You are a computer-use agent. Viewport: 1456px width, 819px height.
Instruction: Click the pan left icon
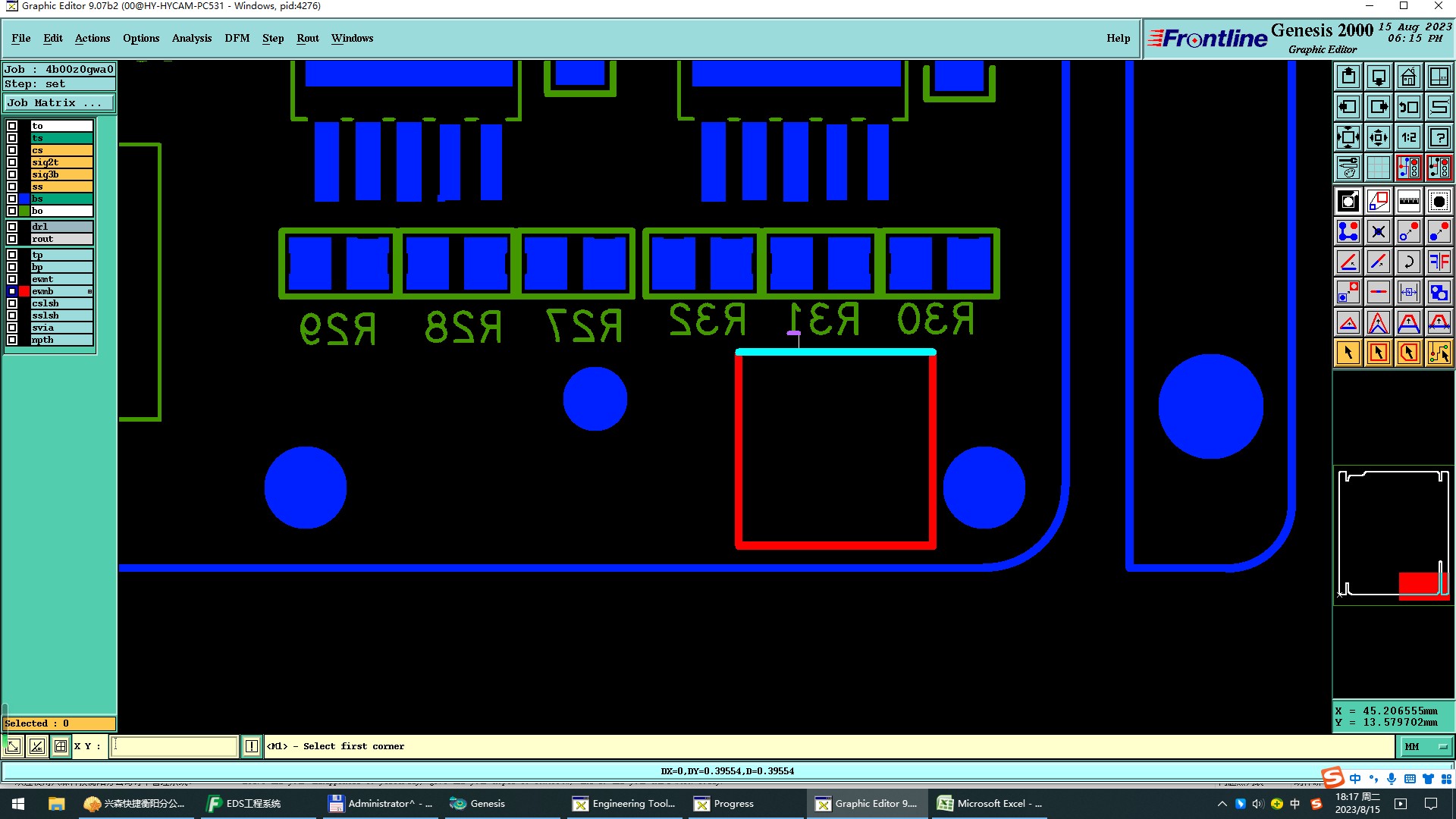pos(1348,107)
